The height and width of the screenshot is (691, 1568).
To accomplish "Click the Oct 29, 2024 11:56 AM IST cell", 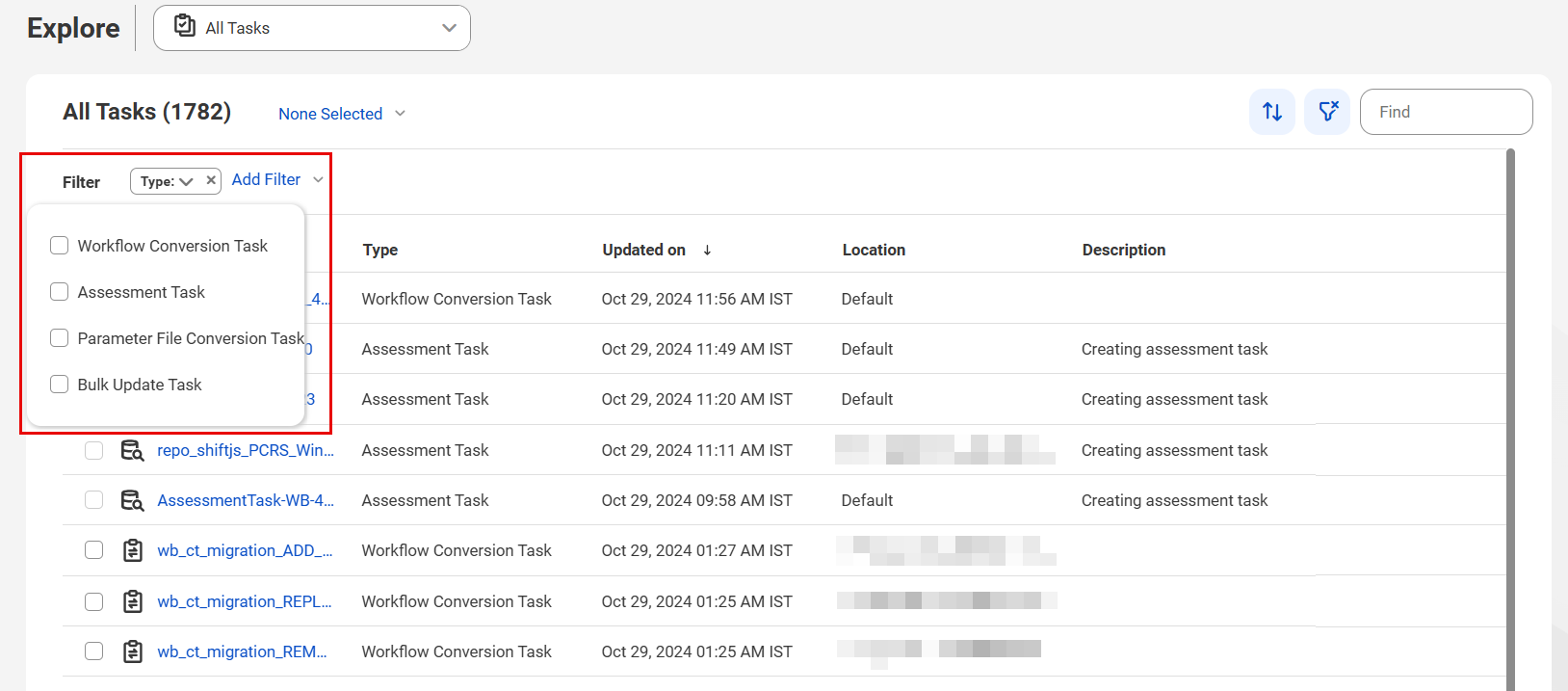I will point(697,299).
